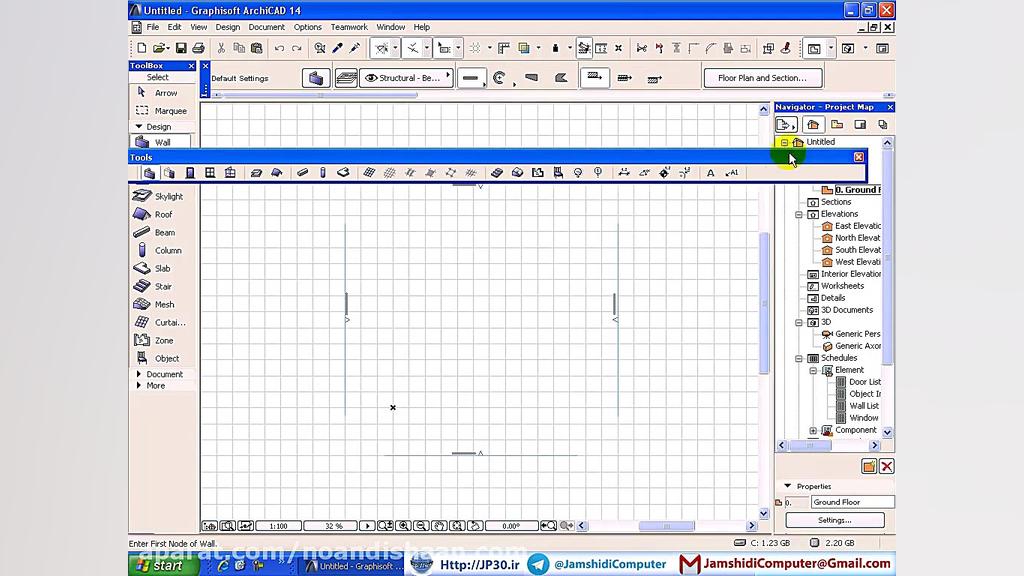Click zoom percentage 32 % field
This screenshot has height=576, width=1024.
pos(333,526)
